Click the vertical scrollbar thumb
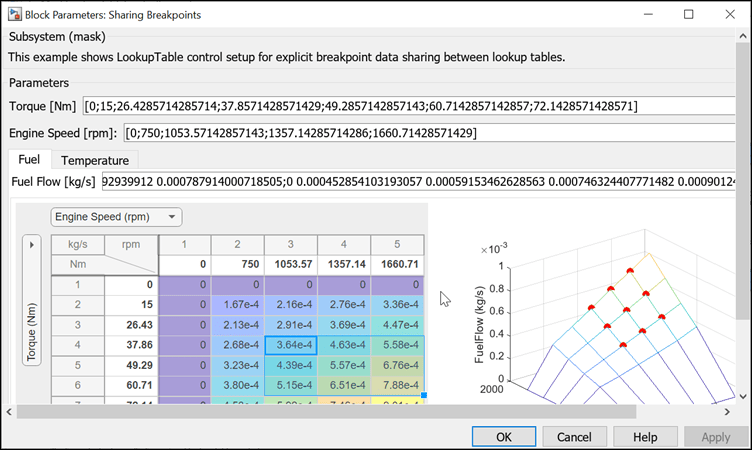The width and height of the screenshot is (752, 450). point(743,181)
